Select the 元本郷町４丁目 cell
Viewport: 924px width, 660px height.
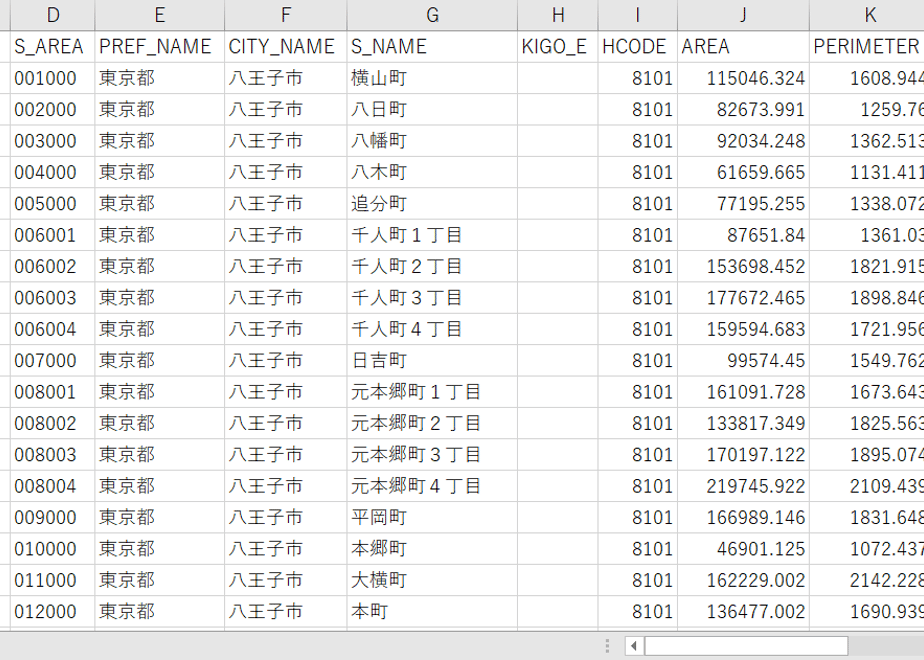tap(432, 486)
